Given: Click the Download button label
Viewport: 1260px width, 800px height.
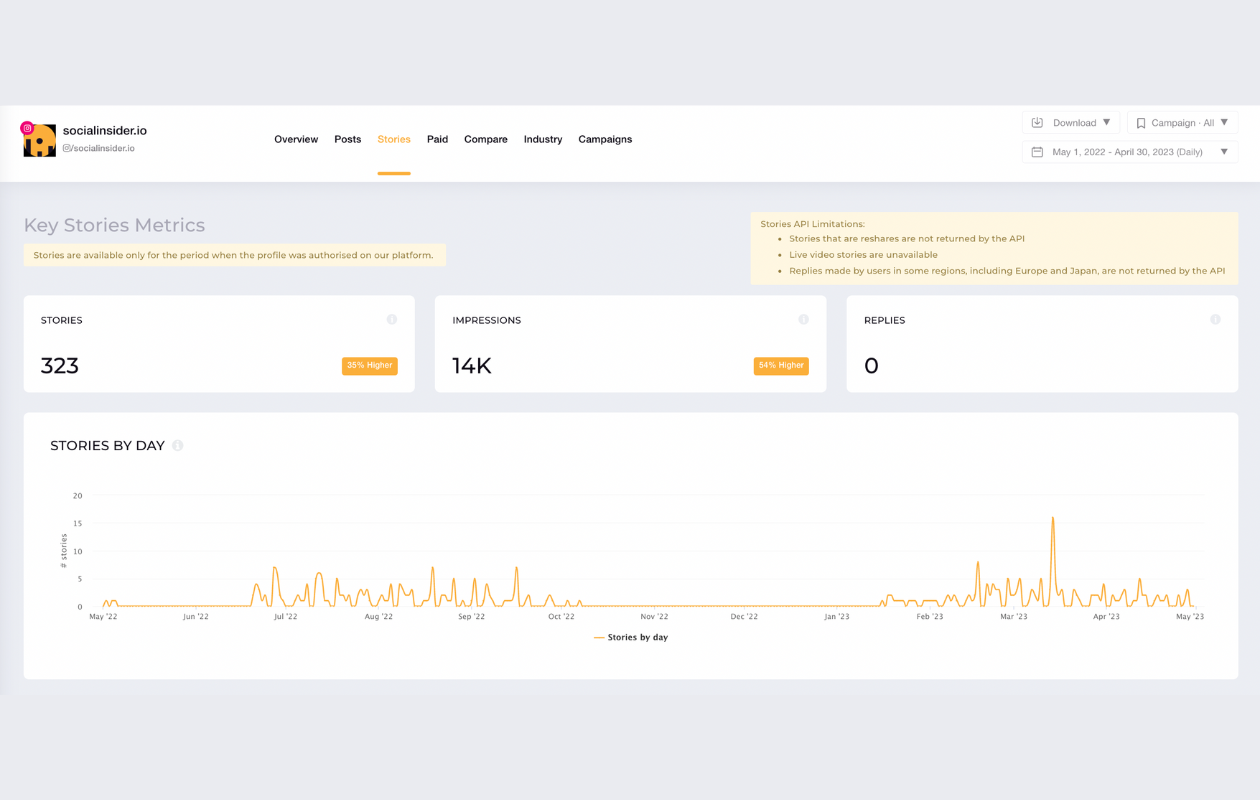Looking at the screenshot, I should pyautogui.click(x=1075, y=123).
